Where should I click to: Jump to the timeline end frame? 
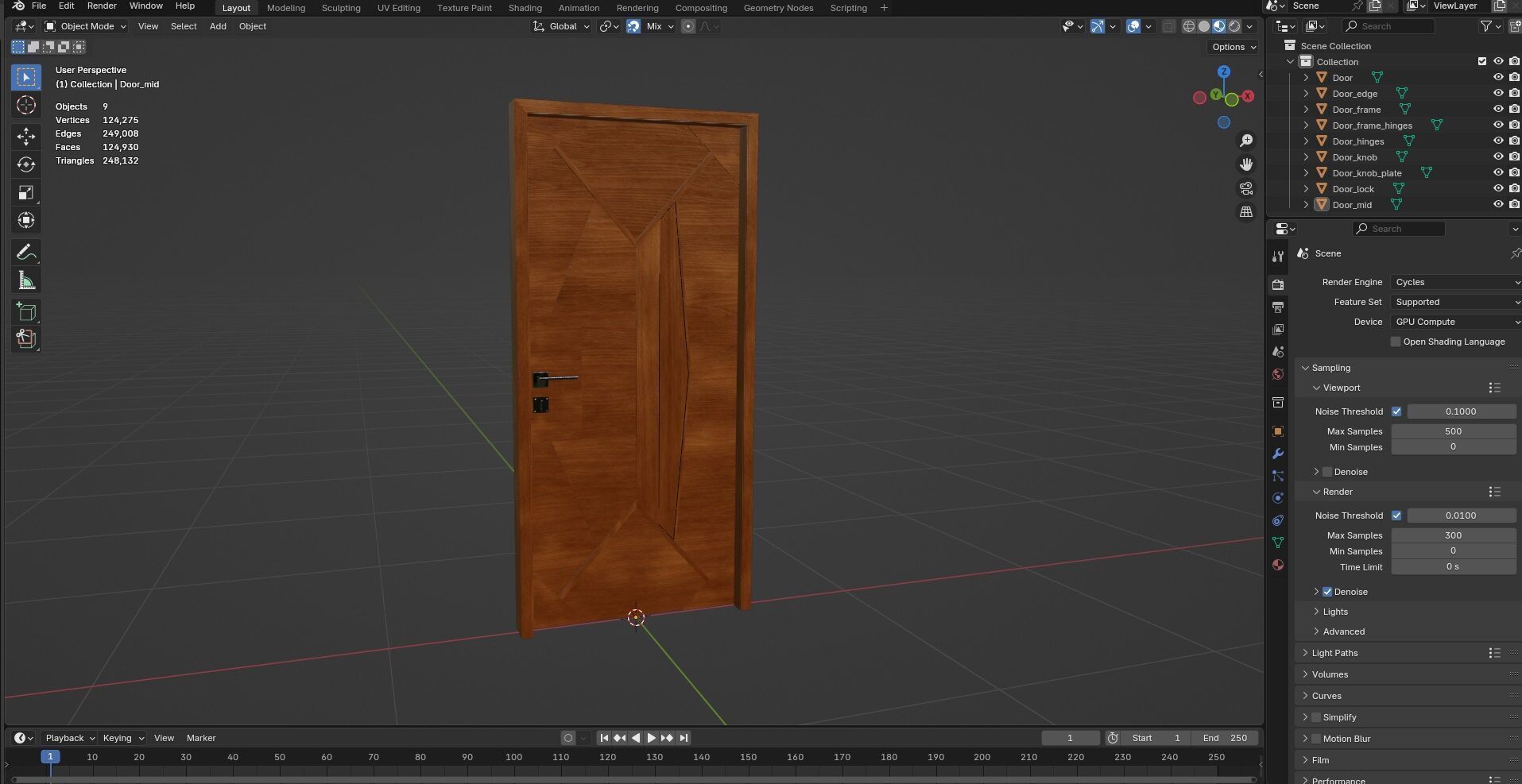tap(684, 738)
